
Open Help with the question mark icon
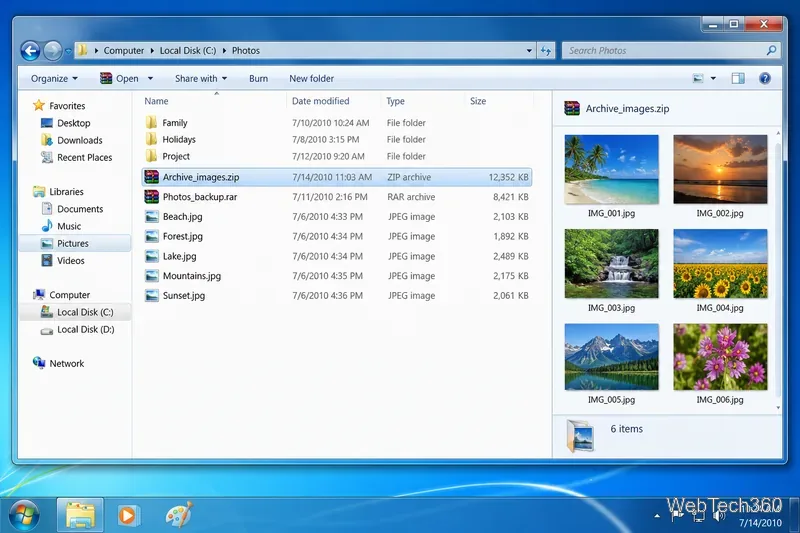[764, 78]
